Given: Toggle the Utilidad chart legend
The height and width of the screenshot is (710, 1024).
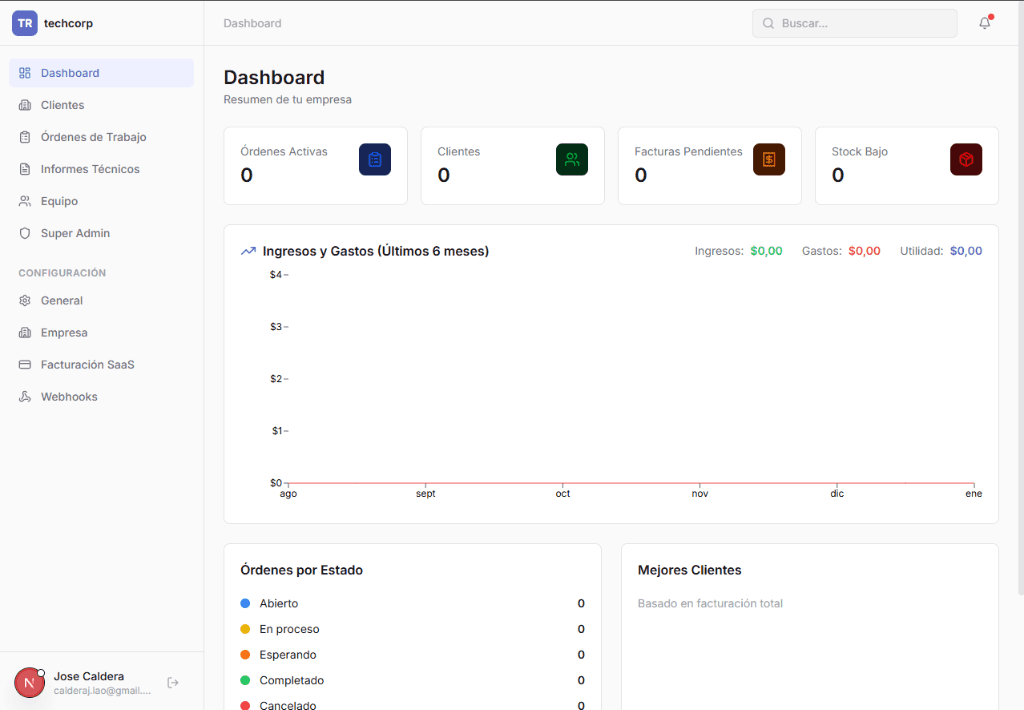Looking at the screenshot, I should tap(940, 251).
